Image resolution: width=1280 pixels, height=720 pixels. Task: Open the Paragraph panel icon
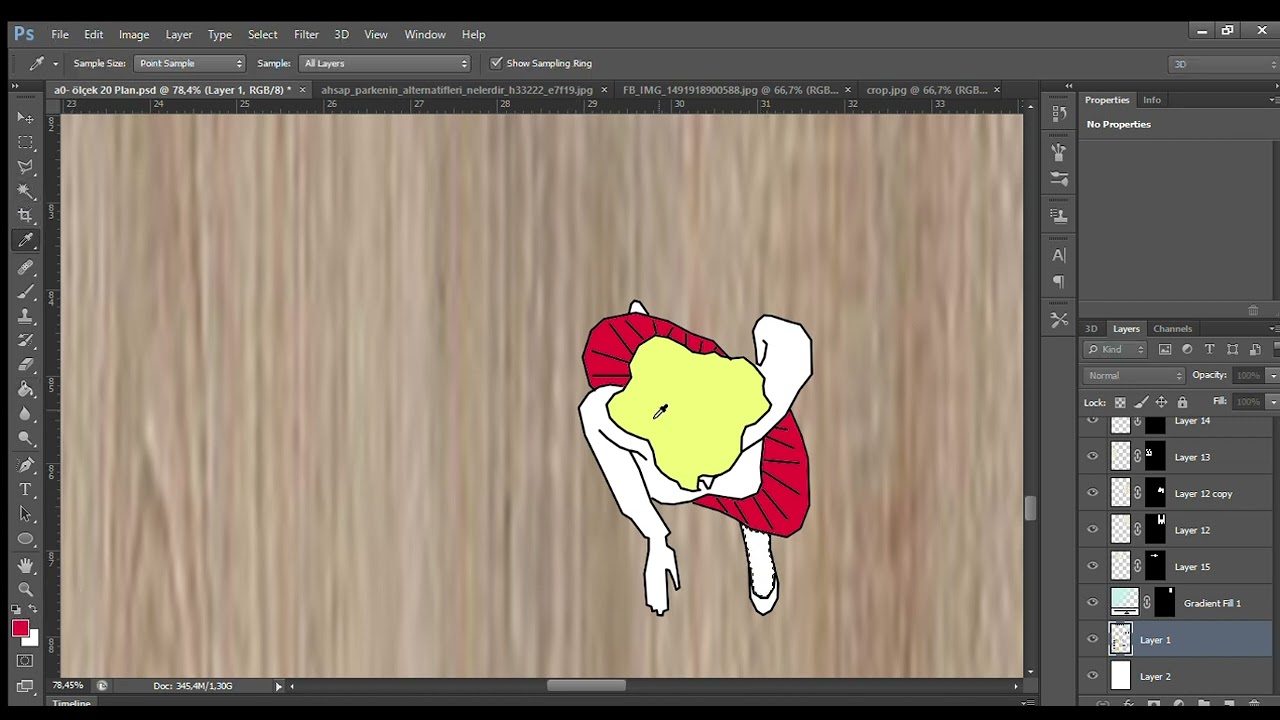point(1059,281)
